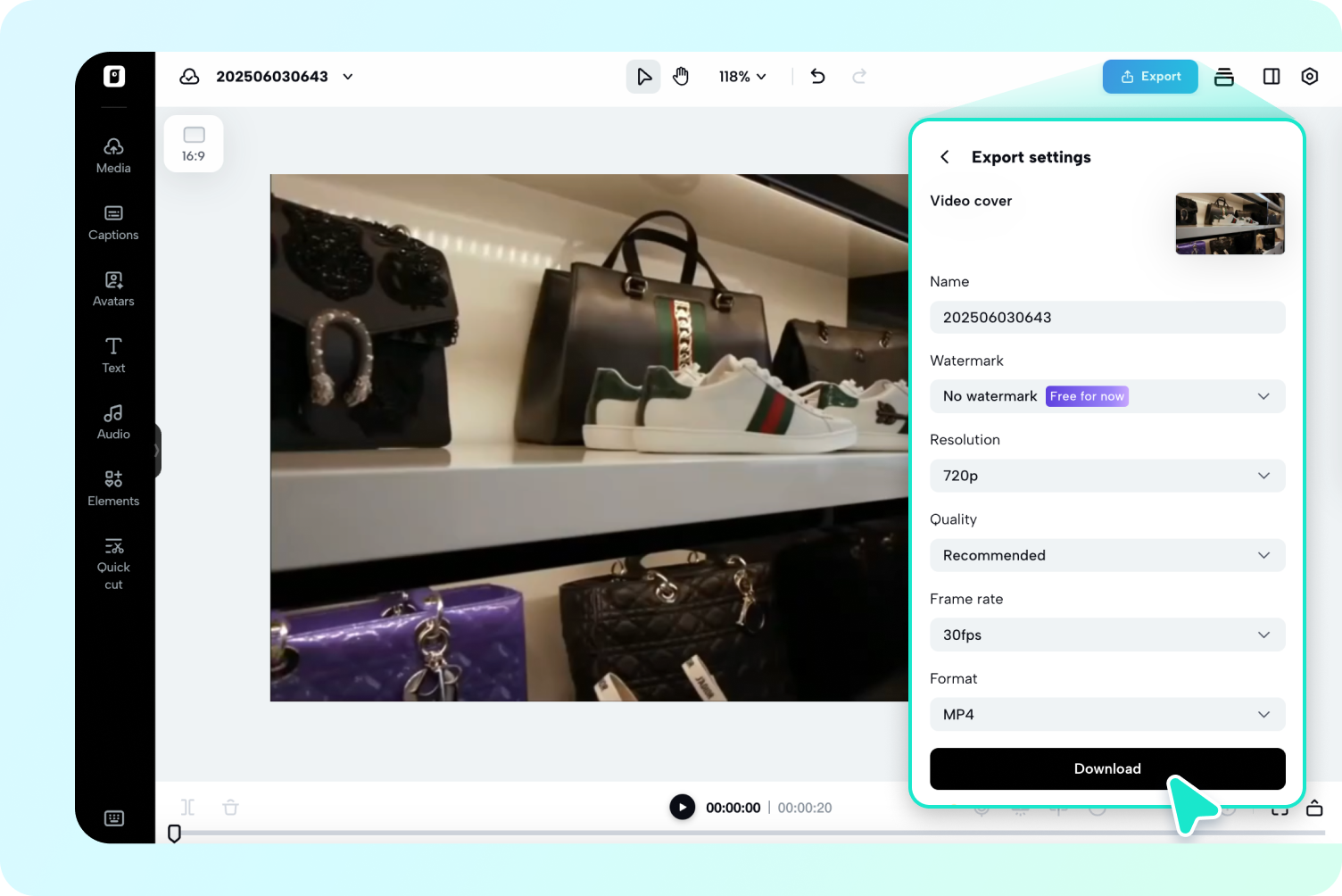Click the timeline playhead slider
The image size is (1342, 896).
[x=175, y=834]
